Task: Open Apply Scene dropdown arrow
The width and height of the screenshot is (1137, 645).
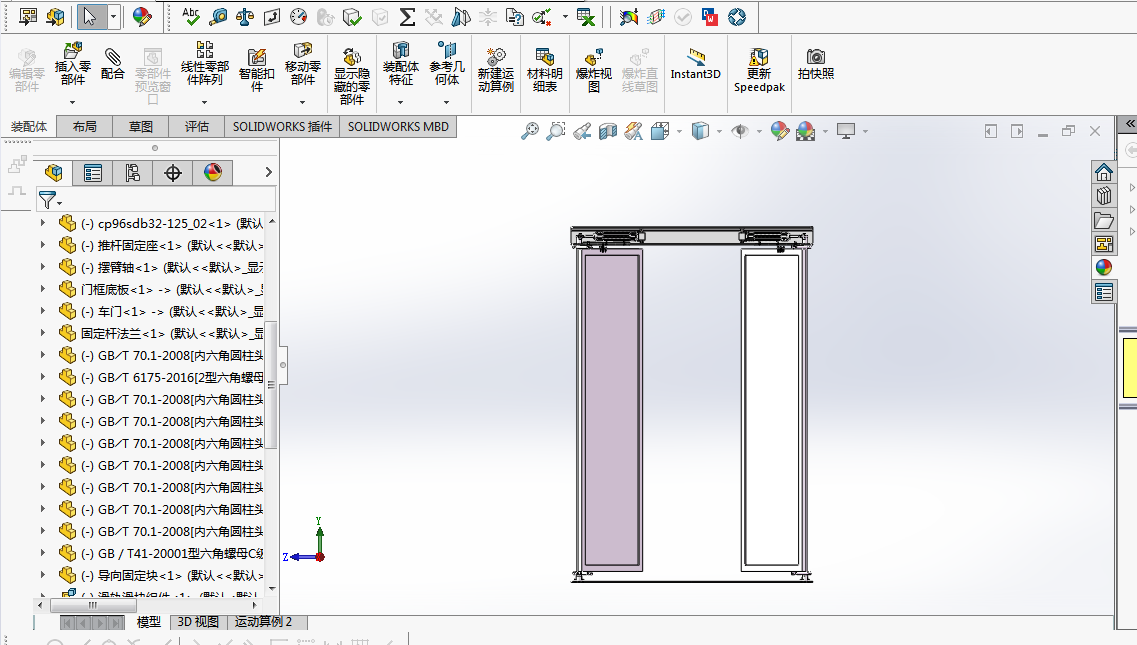Action: 825,131
